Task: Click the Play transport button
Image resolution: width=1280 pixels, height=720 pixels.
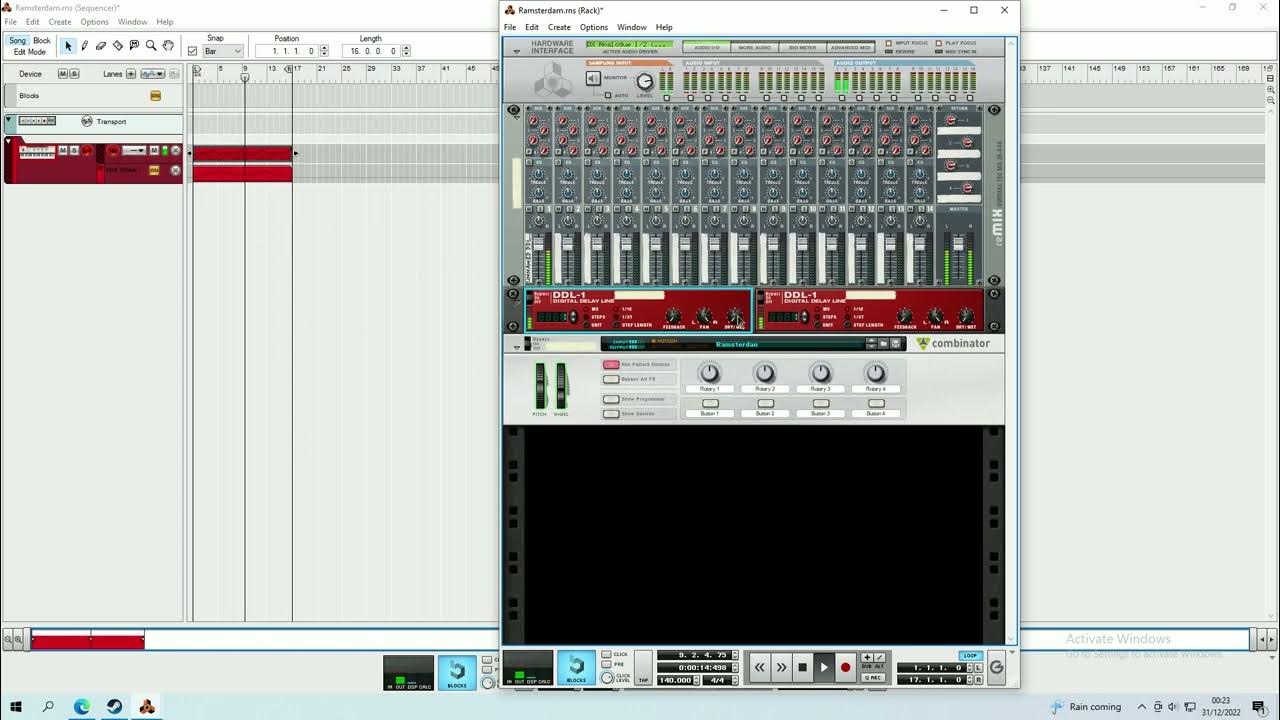Action: pos(824,667)
